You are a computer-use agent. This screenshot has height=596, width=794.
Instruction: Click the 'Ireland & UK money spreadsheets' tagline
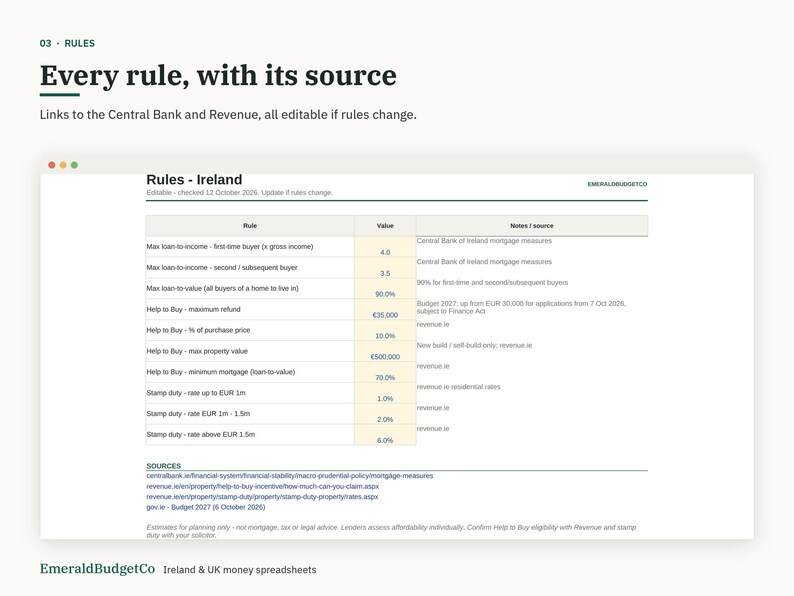(x=240, y=570)
